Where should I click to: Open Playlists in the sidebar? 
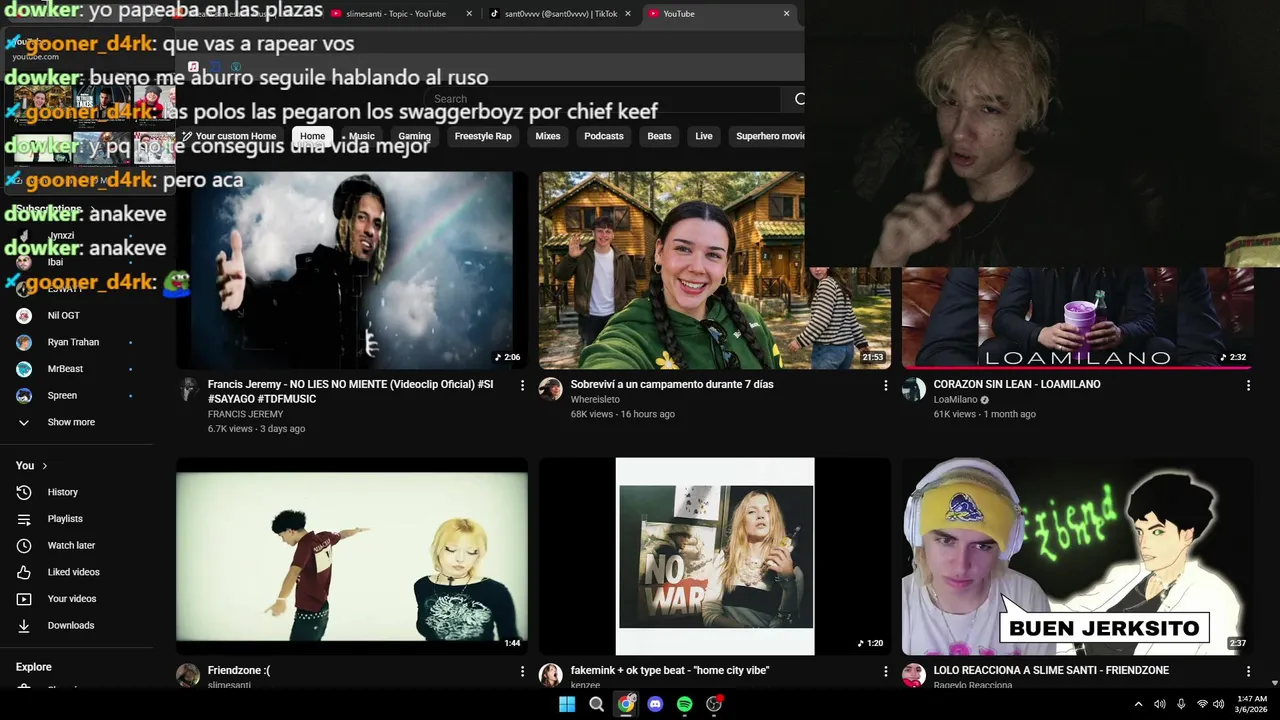pyautogui.click(x=65, y=519)
